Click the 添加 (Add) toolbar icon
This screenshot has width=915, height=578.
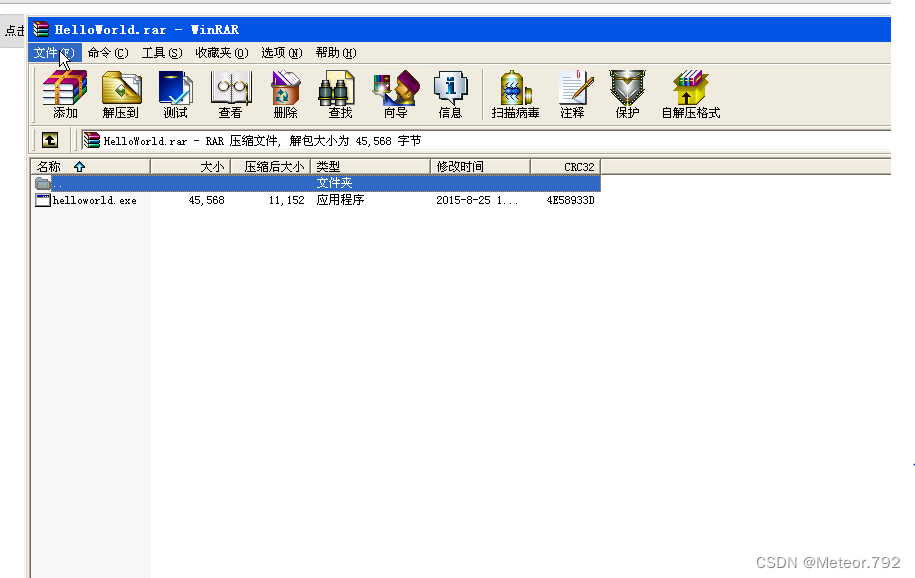65,93
